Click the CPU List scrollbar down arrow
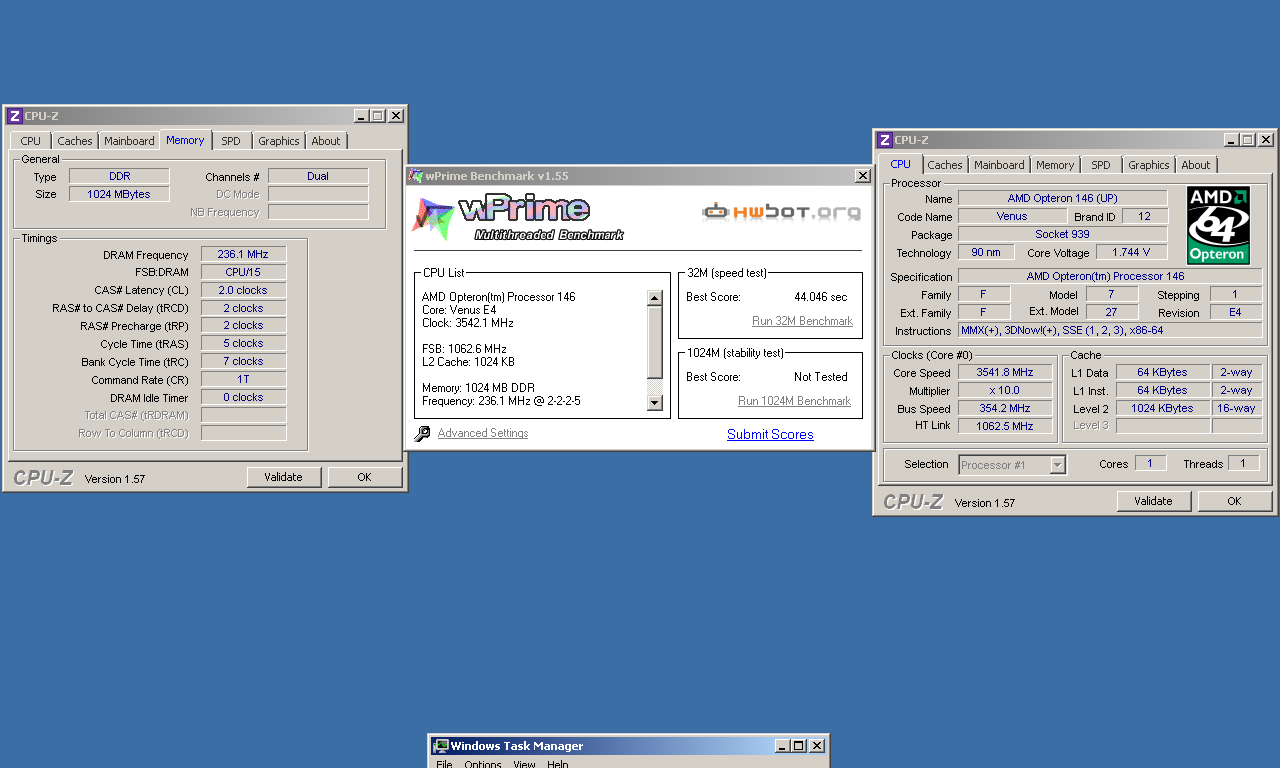The width and height of the screenshot is (1280, 768). (655, 403)
